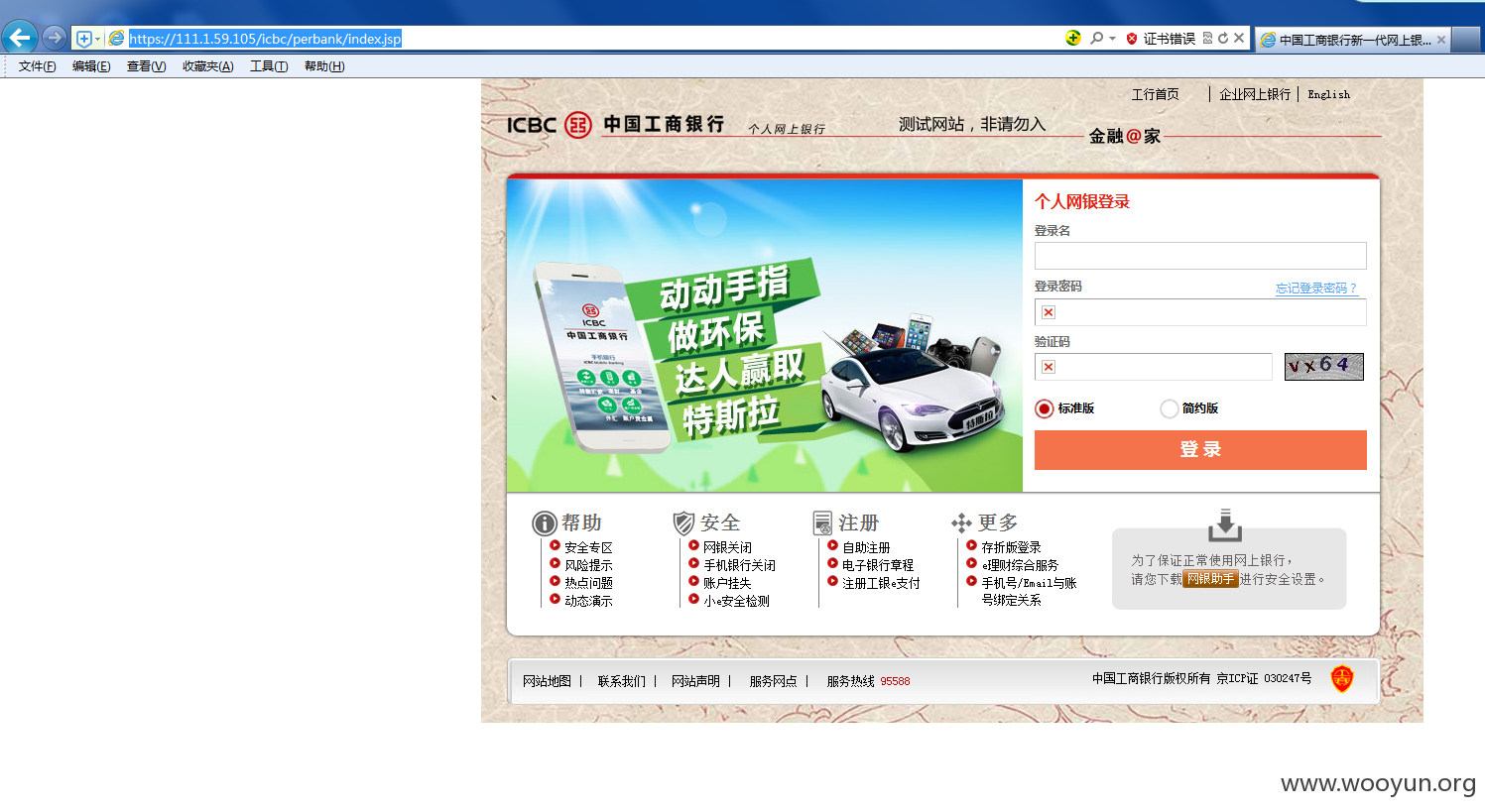
Task: Select the 标准版 radio button
Action: point(1044,408)
